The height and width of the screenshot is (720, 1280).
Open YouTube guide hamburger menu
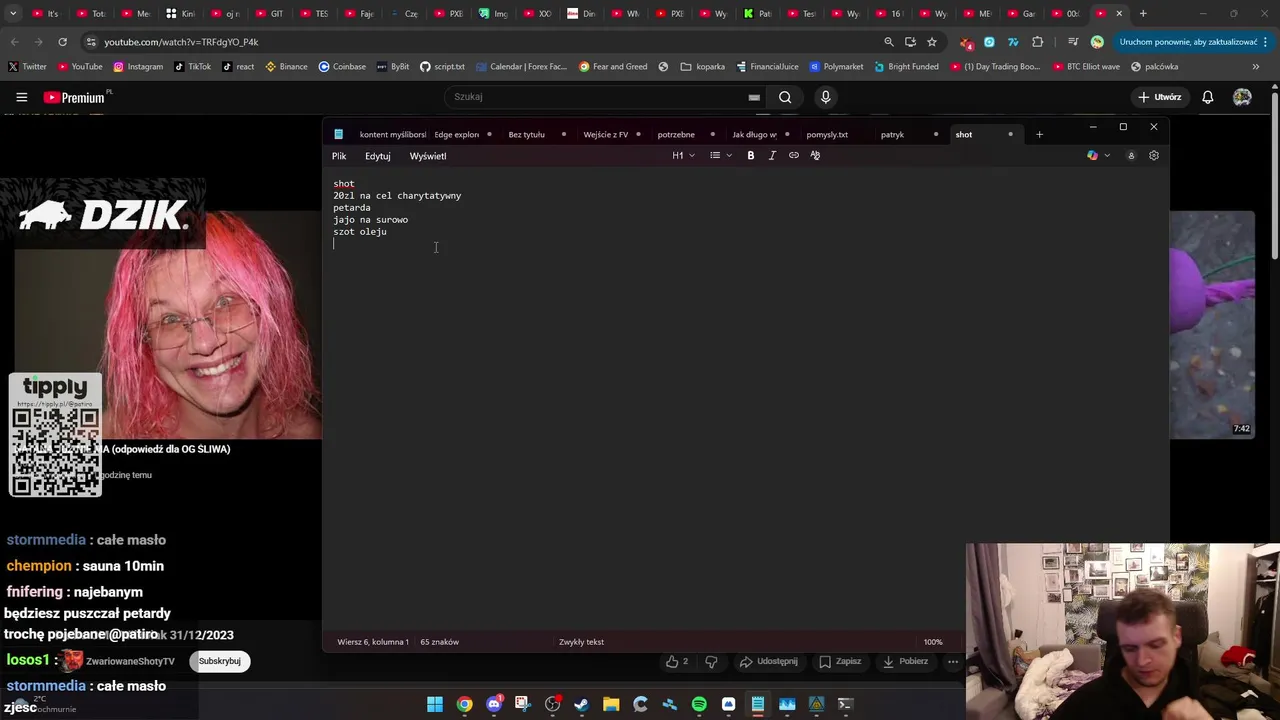click(21, 97)
